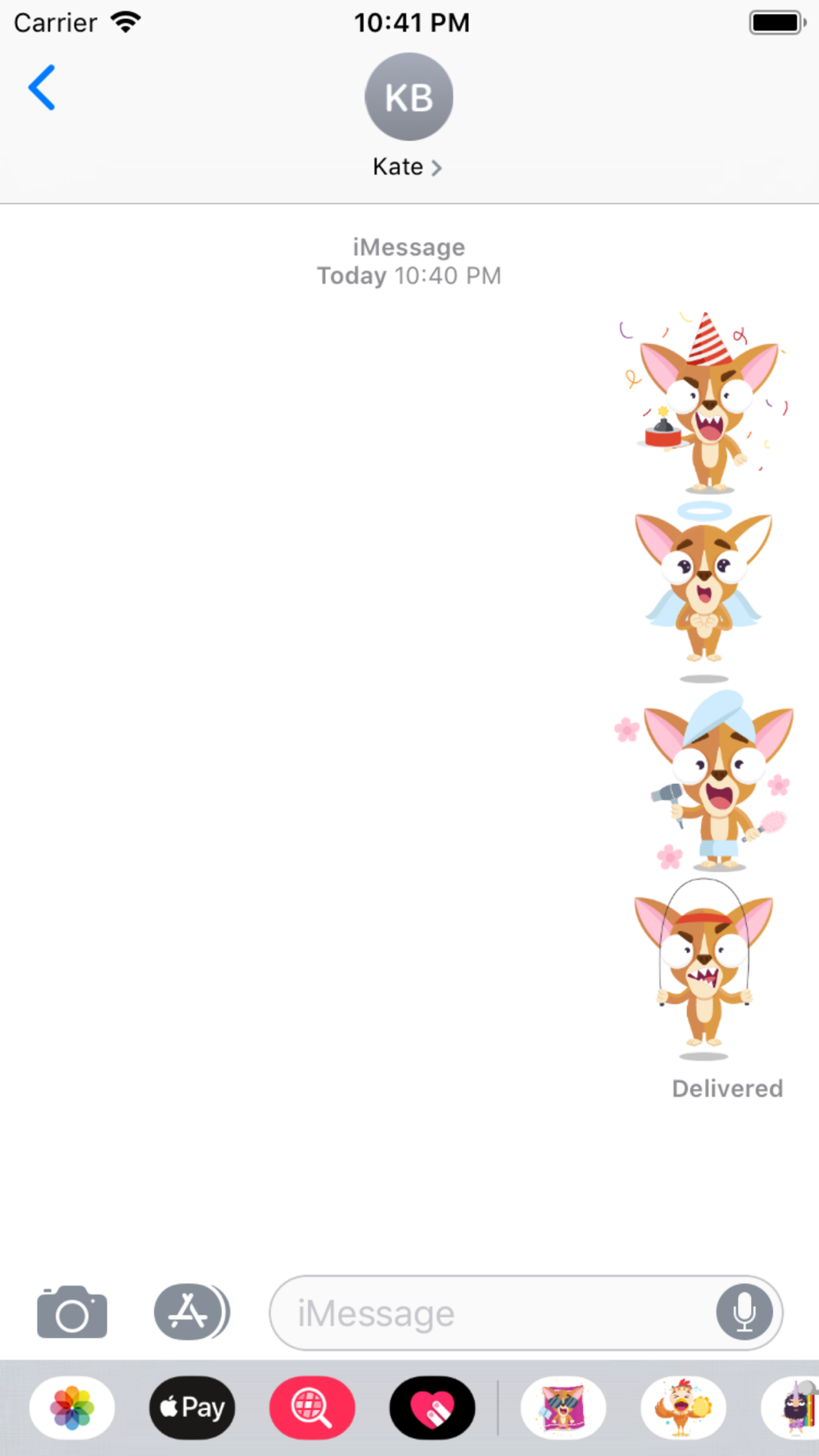The width and height of the screenshot is (819, 1456).
Task: Open the camera icon
Action: [72, 1312]
